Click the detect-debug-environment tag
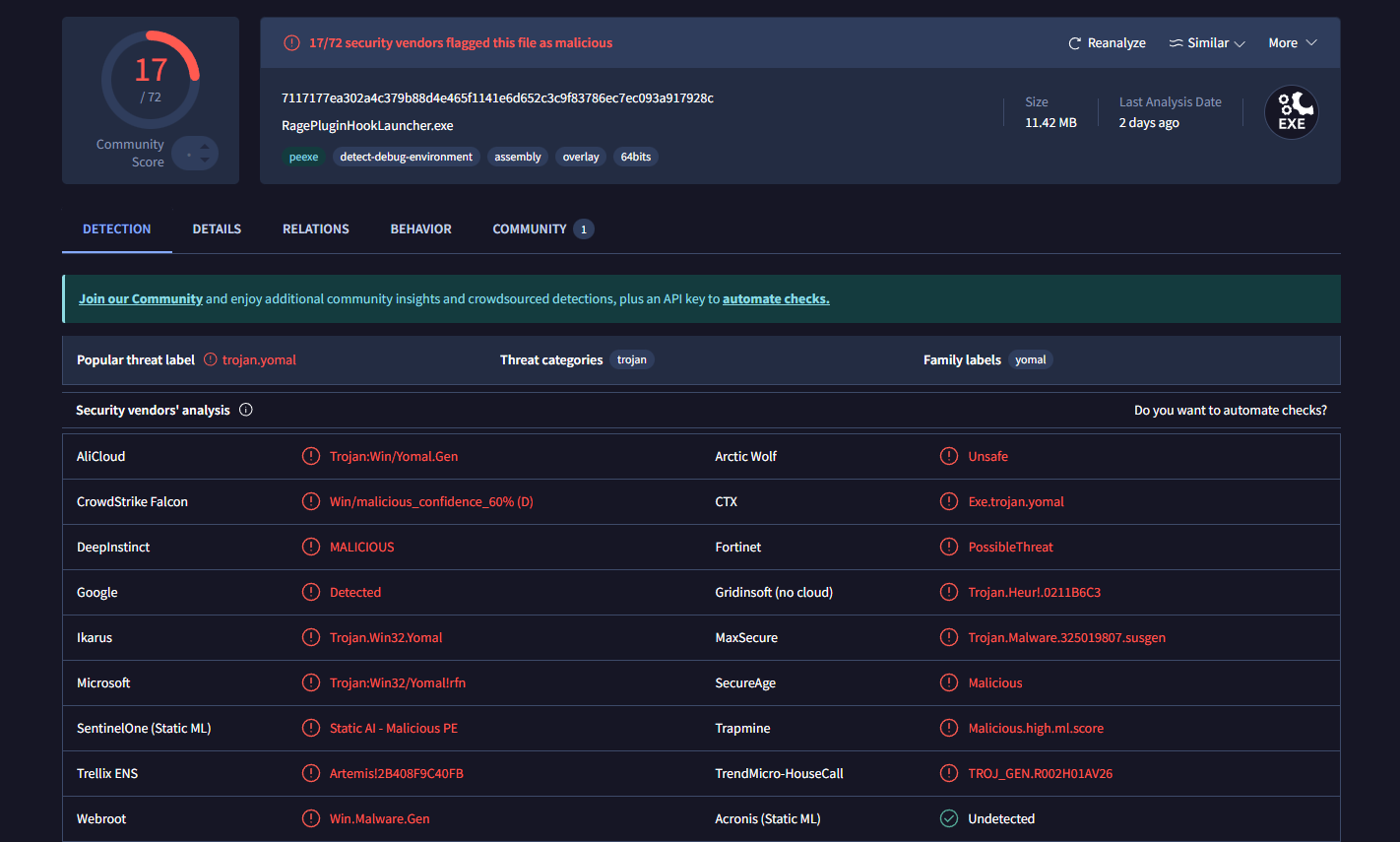 [x=406, y=157]
